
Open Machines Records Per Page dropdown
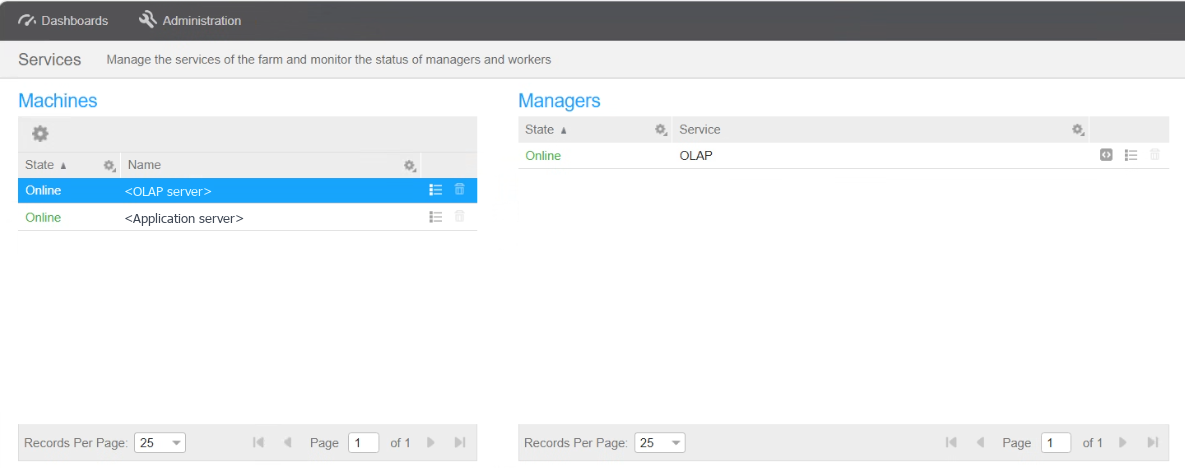pyautogui.click(x=160, y=443)
